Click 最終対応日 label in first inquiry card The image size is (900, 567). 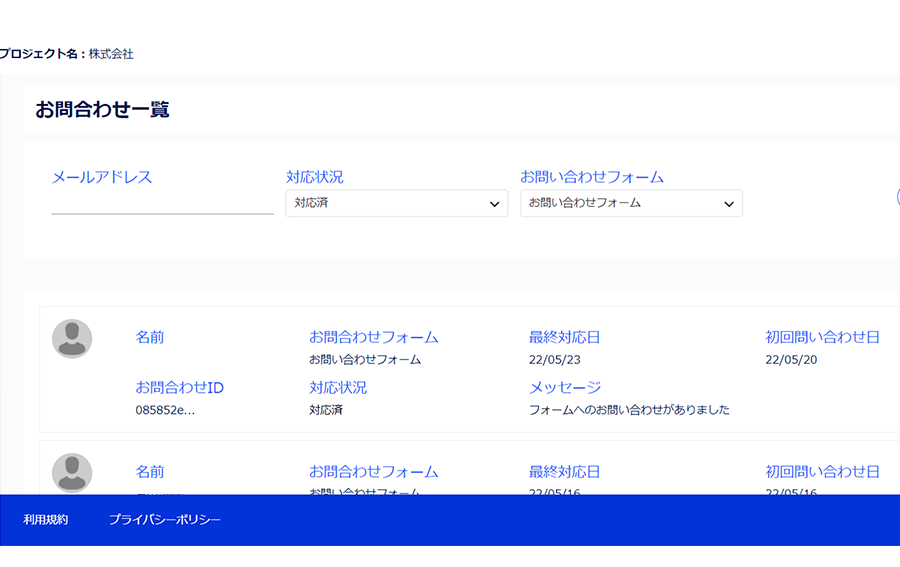564,338
